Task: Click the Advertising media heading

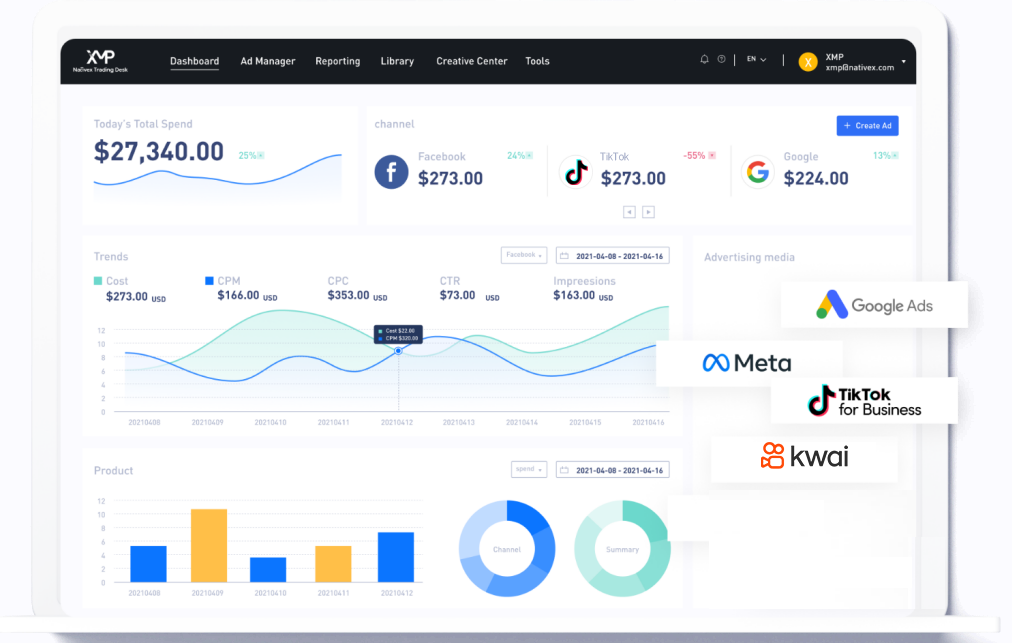Action: click(x=749, y=257)
